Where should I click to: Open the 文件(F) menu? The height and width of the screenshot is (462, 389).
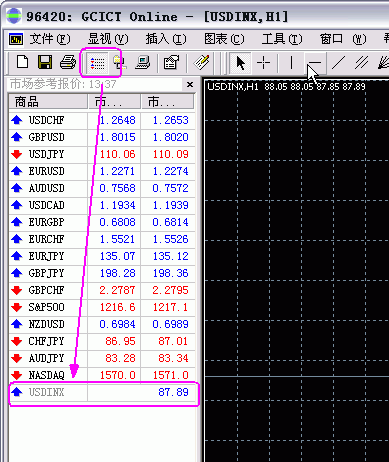pos(50,39)
